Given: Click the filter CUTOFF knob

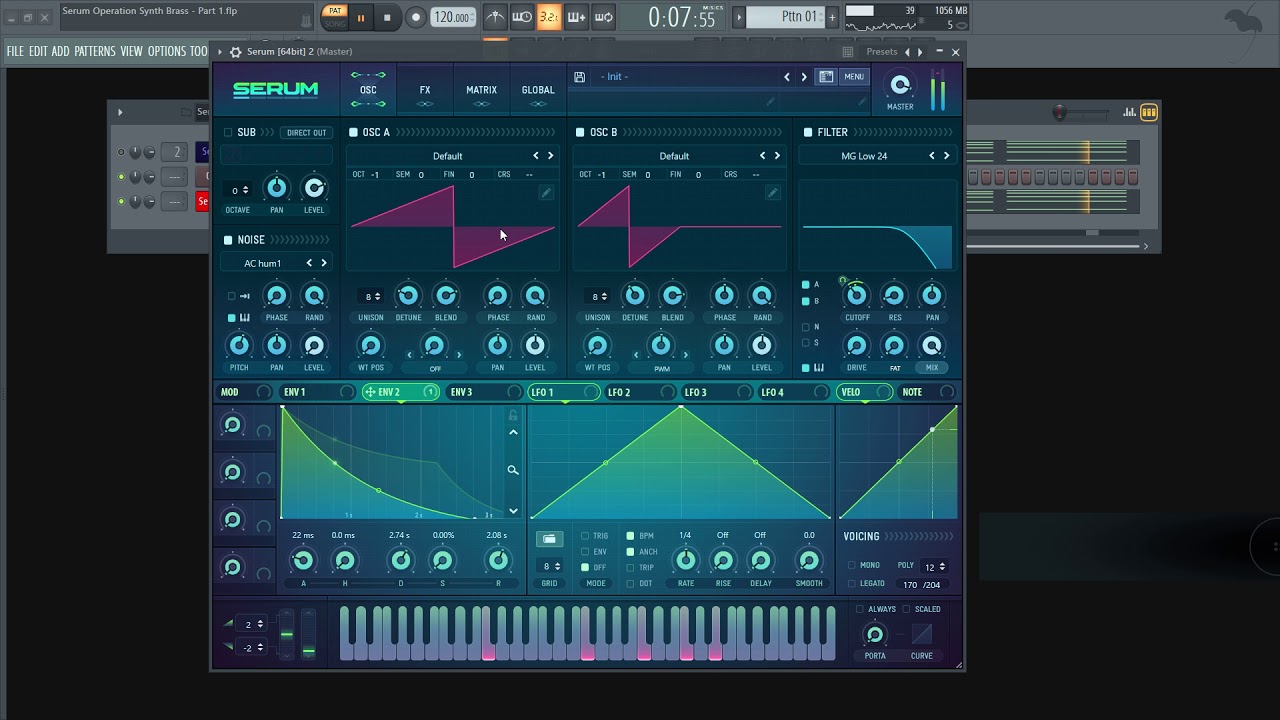Looking at the screenshot, I should point(857,296).
